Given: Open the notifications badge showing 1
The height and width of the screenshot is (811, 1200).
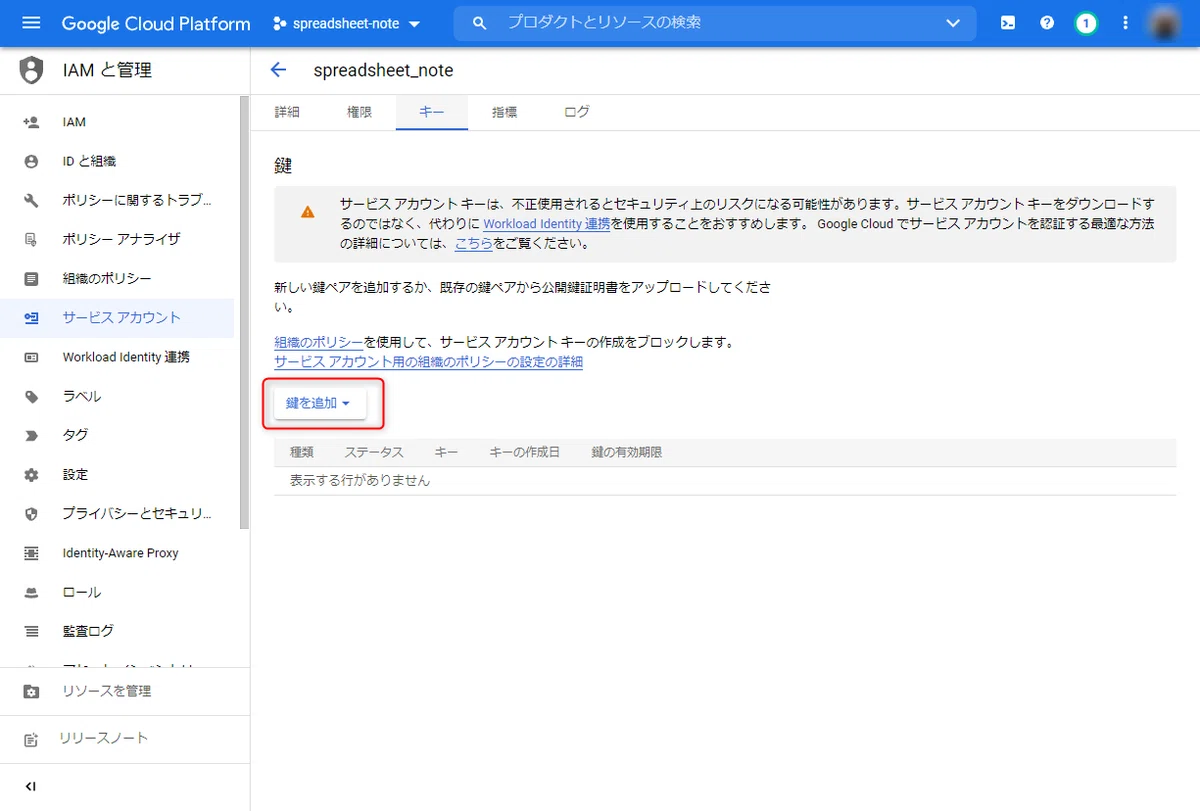Looking at the screenshot, I should point(1086,22).
